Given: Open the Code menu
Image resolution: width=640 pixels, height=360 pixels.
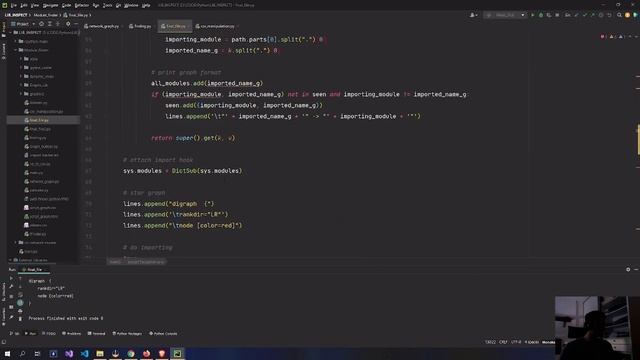Looking at the screenshot, I should (x=67, y=5).
